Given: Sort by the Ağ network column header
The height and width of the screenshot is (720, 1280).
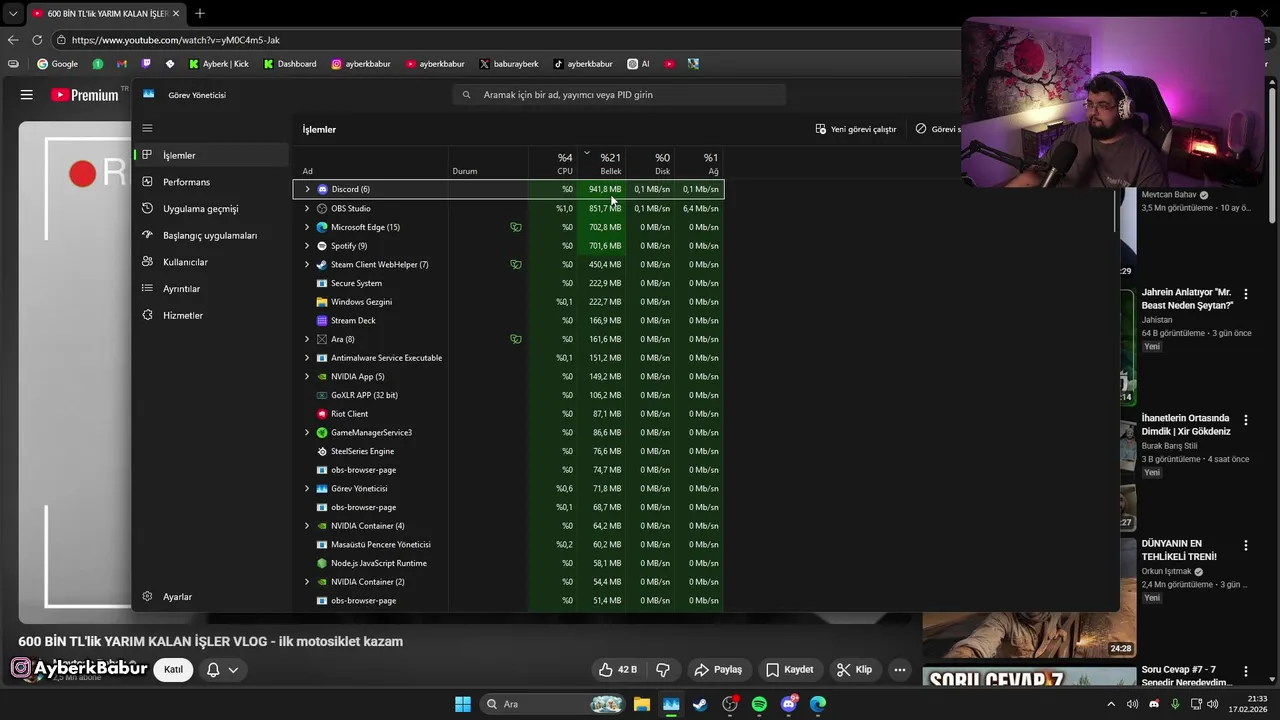Looking at the screenshot, I should pos(699,164).
